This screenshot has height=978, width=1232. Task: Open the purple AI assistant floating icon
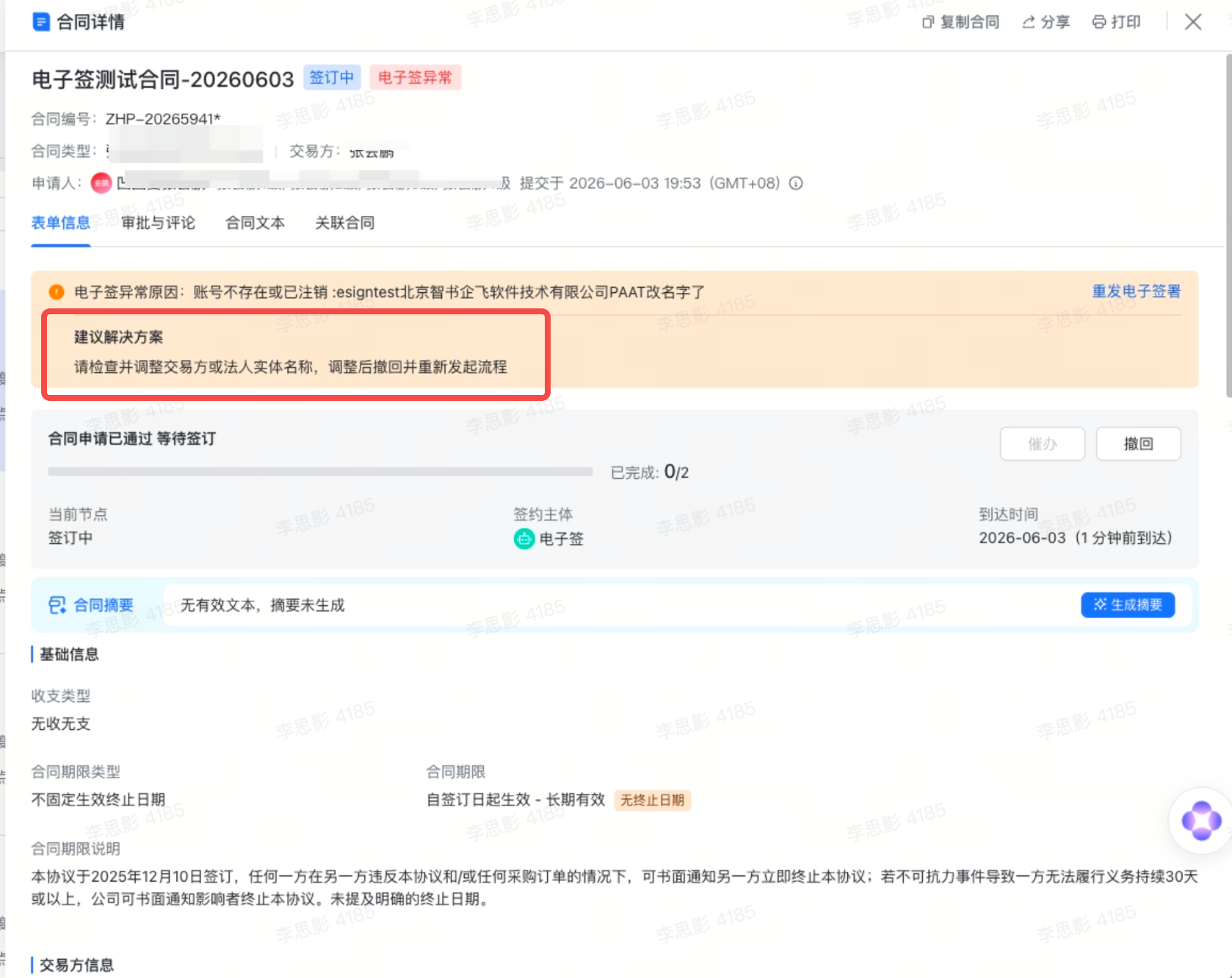coord(1201,820)
